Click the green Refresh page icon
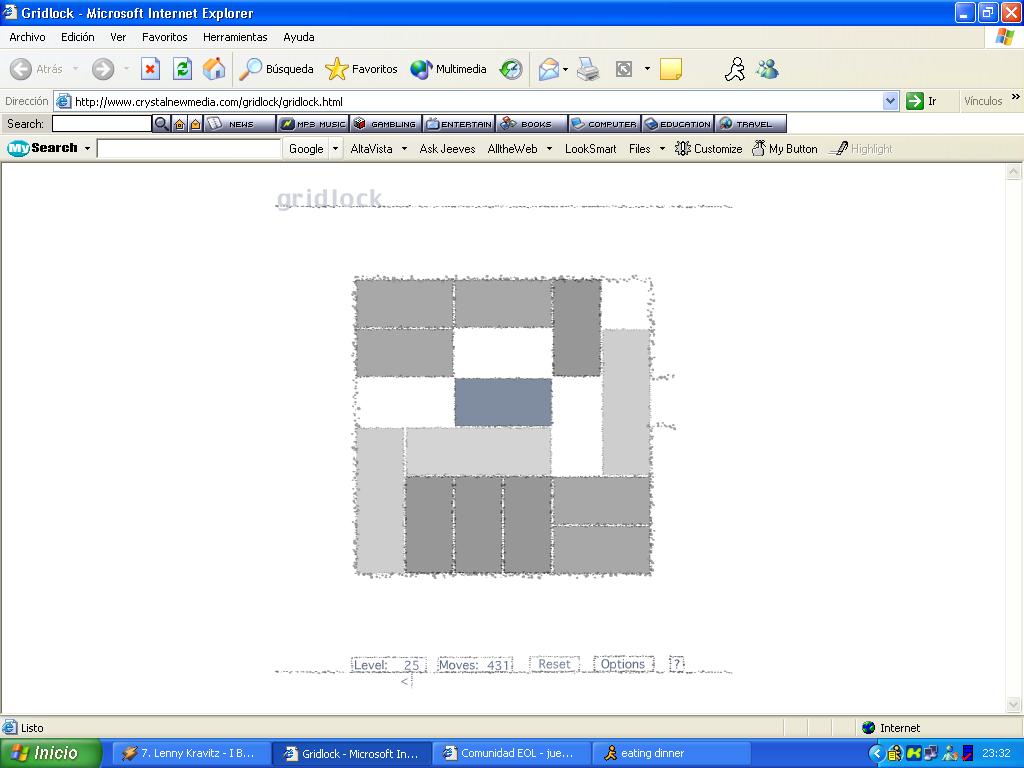1024x768 pixels. 182,69
